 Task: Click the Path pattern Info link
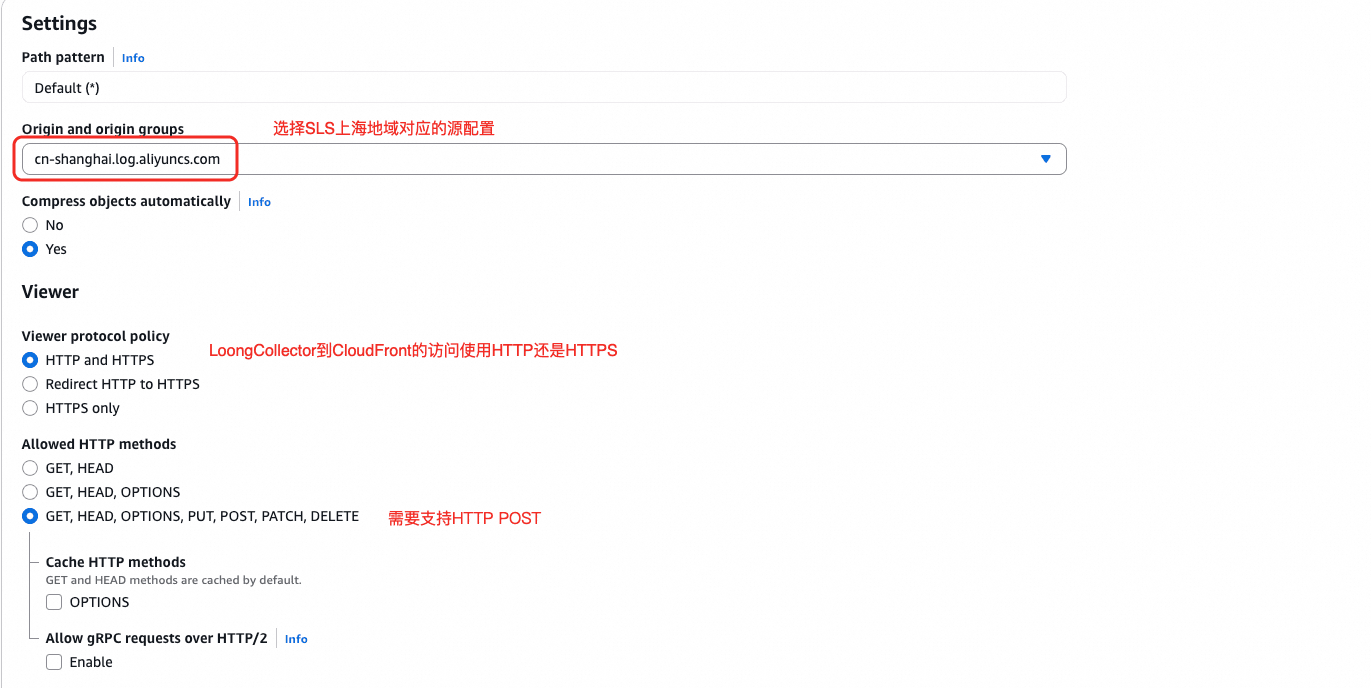point(133,58)
